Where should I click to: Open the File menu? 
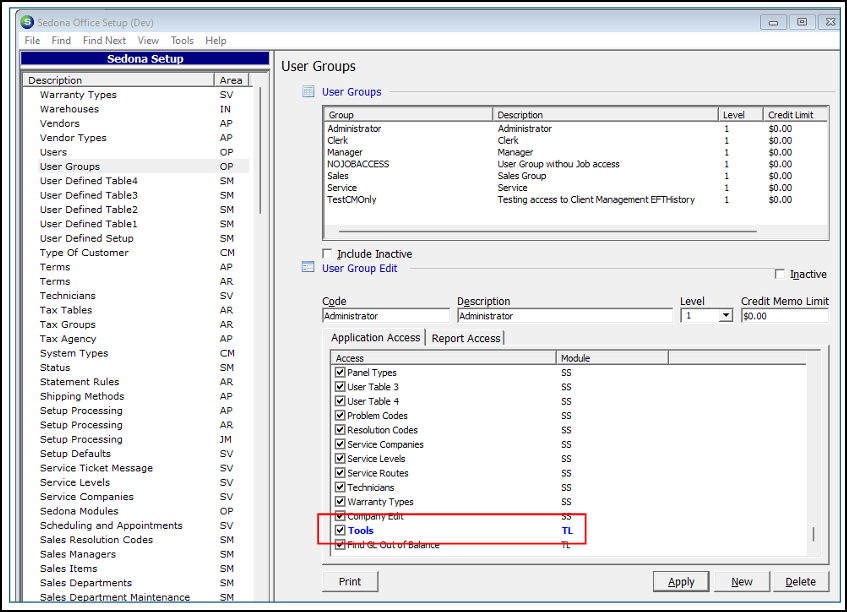(x=32, y=41)
